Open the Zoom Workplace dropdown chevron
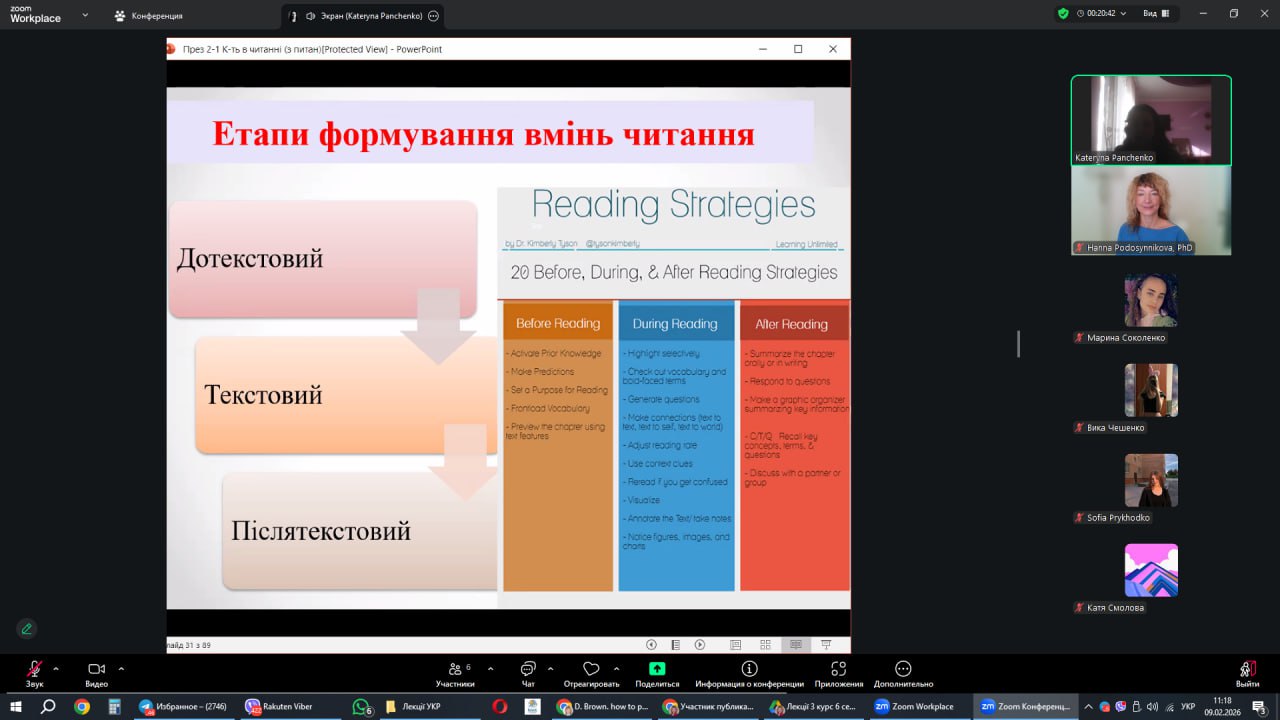This screenshot has width=1280, height=720. 84,16
